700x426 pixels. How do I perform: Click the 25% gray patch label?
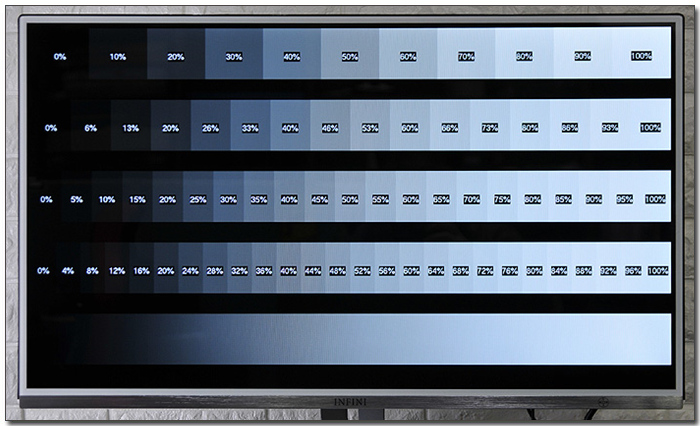pos(198,200)
